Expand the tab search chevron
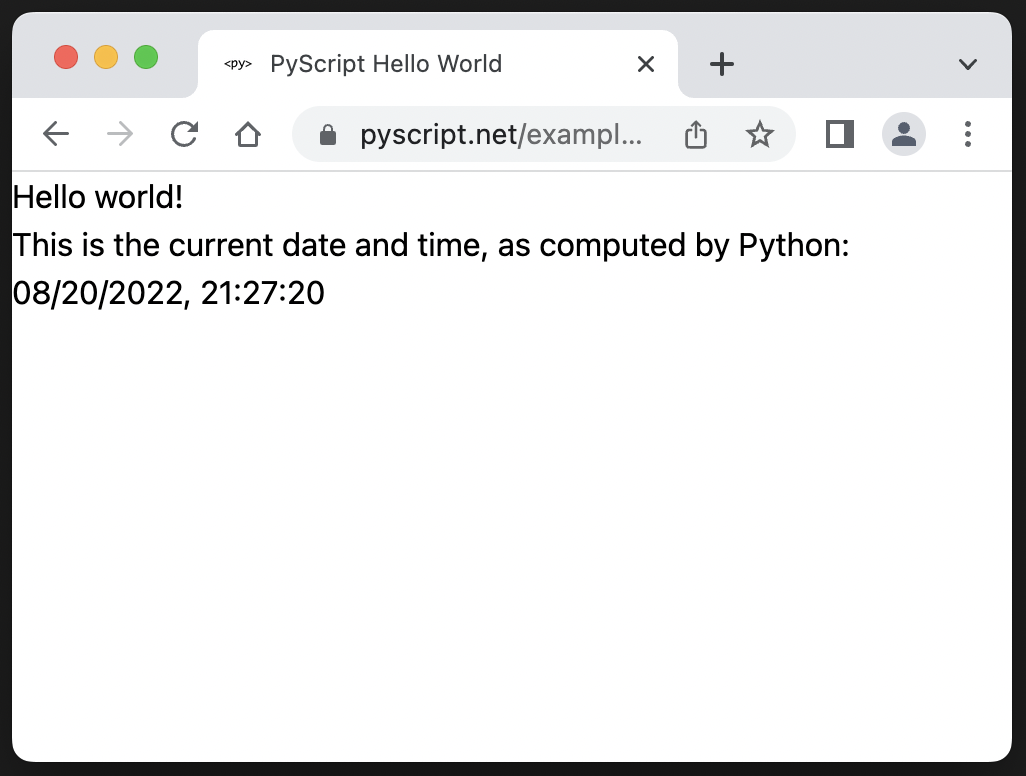The height and width of the screenshot is (776, 1026). (x=968, y=64)
